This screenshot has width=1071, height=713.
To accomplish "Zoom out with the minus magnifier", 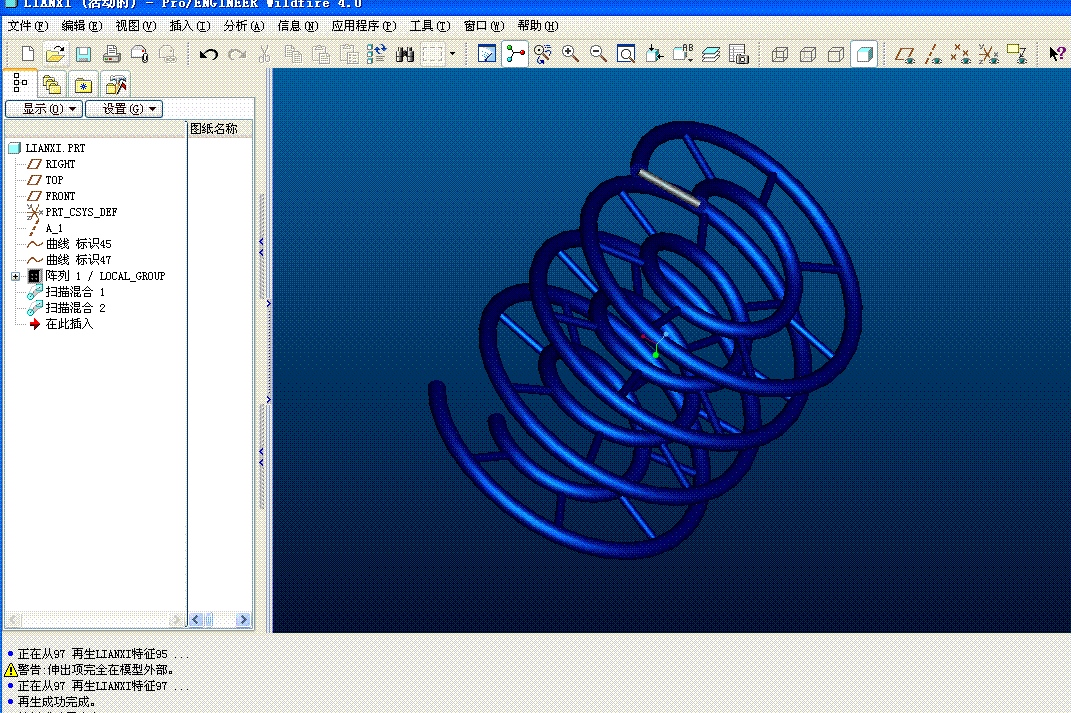I will [x=598, y=54].
